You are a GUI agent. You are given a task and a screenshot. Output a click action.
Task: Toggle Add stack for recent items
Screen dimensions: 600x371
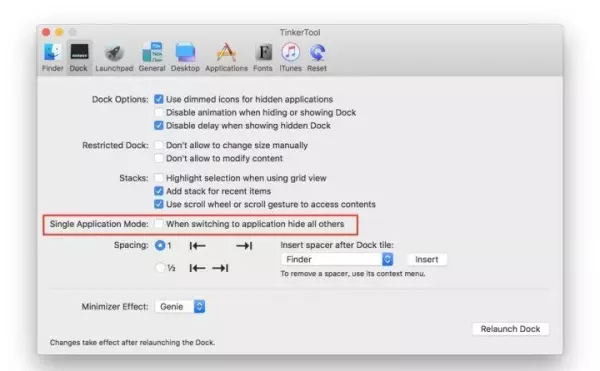pos(158,191)
